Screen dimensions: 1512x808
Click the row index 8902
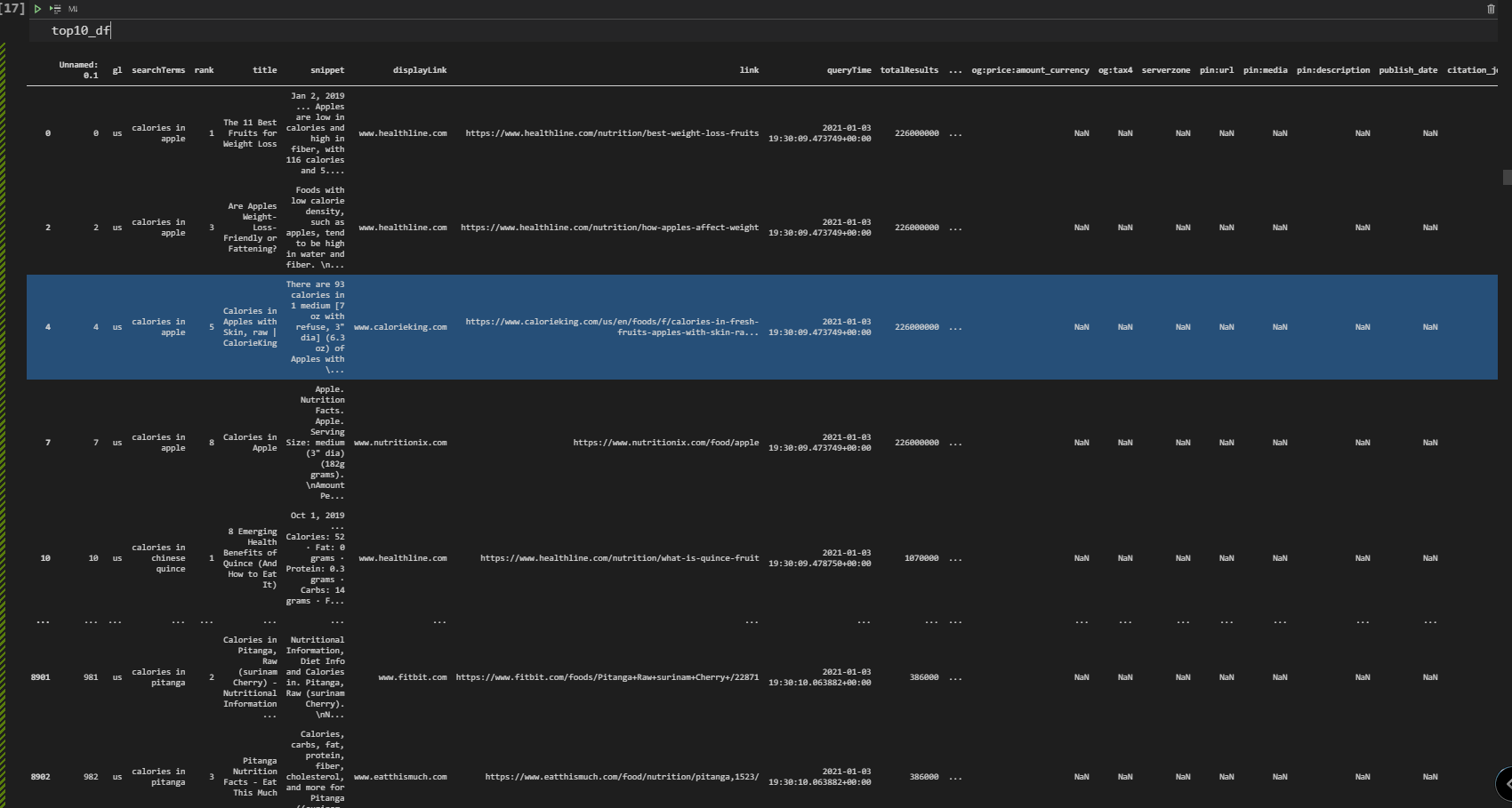pyautogui.click(x=40, y=777)
